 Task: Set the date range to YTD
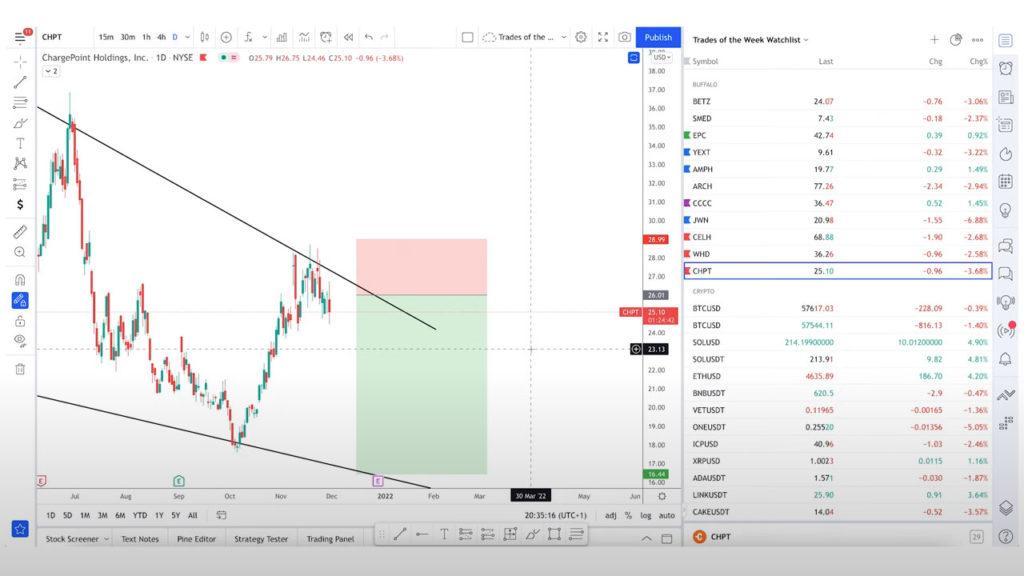click(x=140, y=515)
